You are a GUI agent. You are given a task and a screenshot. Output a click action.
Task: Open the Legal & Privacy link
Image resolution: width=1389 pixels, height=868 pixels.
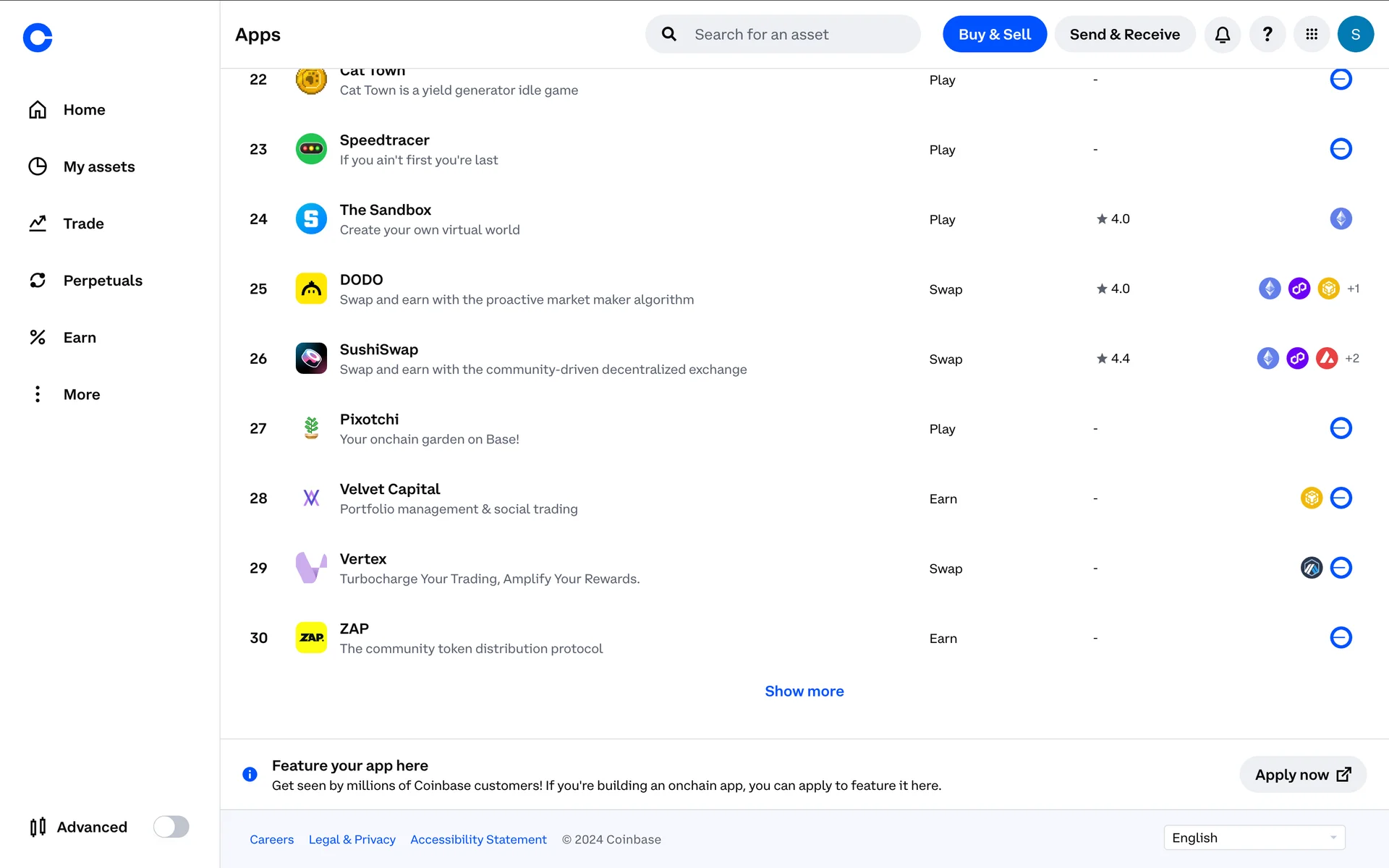tap(352, 839)
